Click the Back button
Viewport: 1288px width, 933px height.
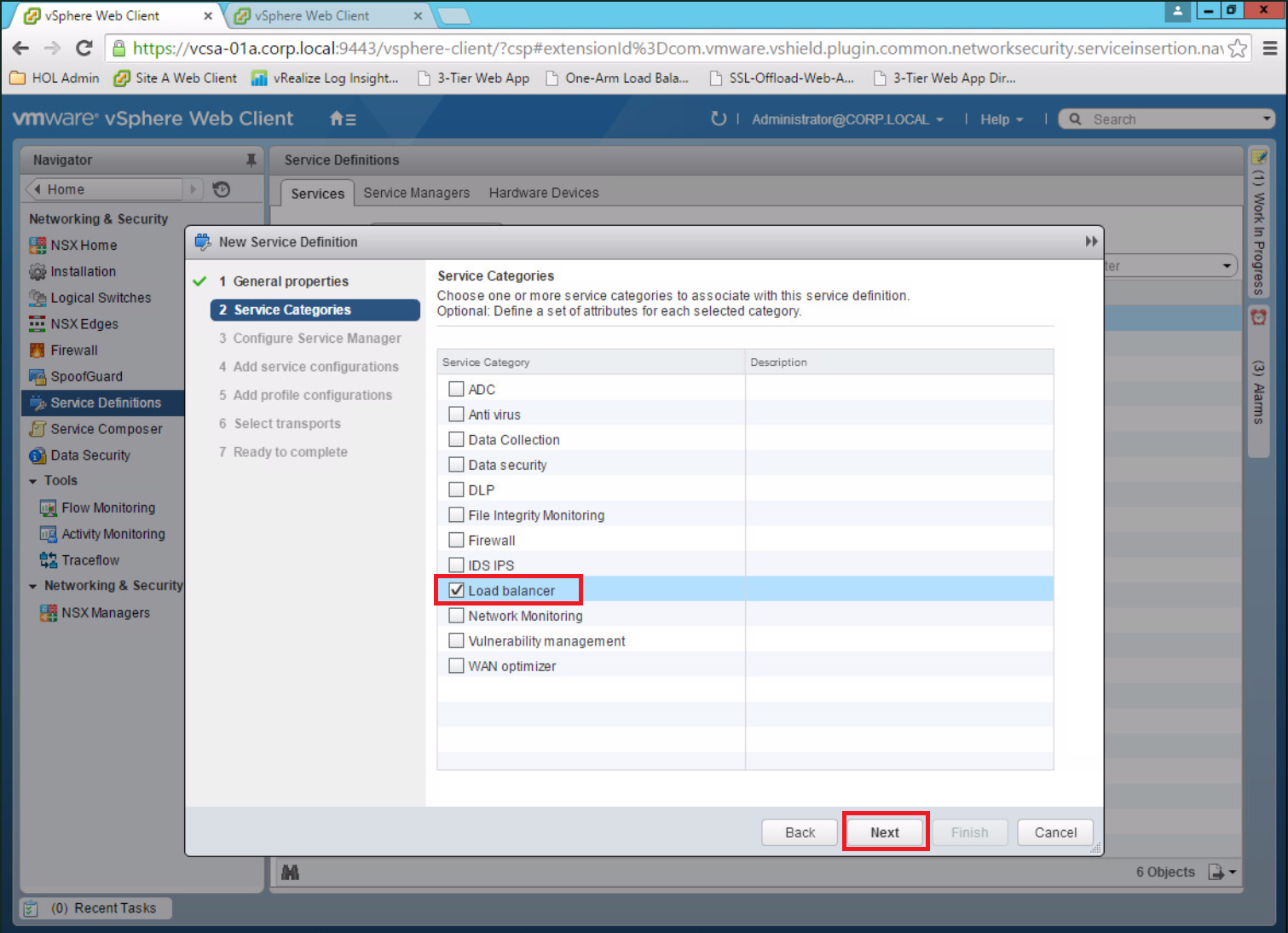[x=800, y=832]
